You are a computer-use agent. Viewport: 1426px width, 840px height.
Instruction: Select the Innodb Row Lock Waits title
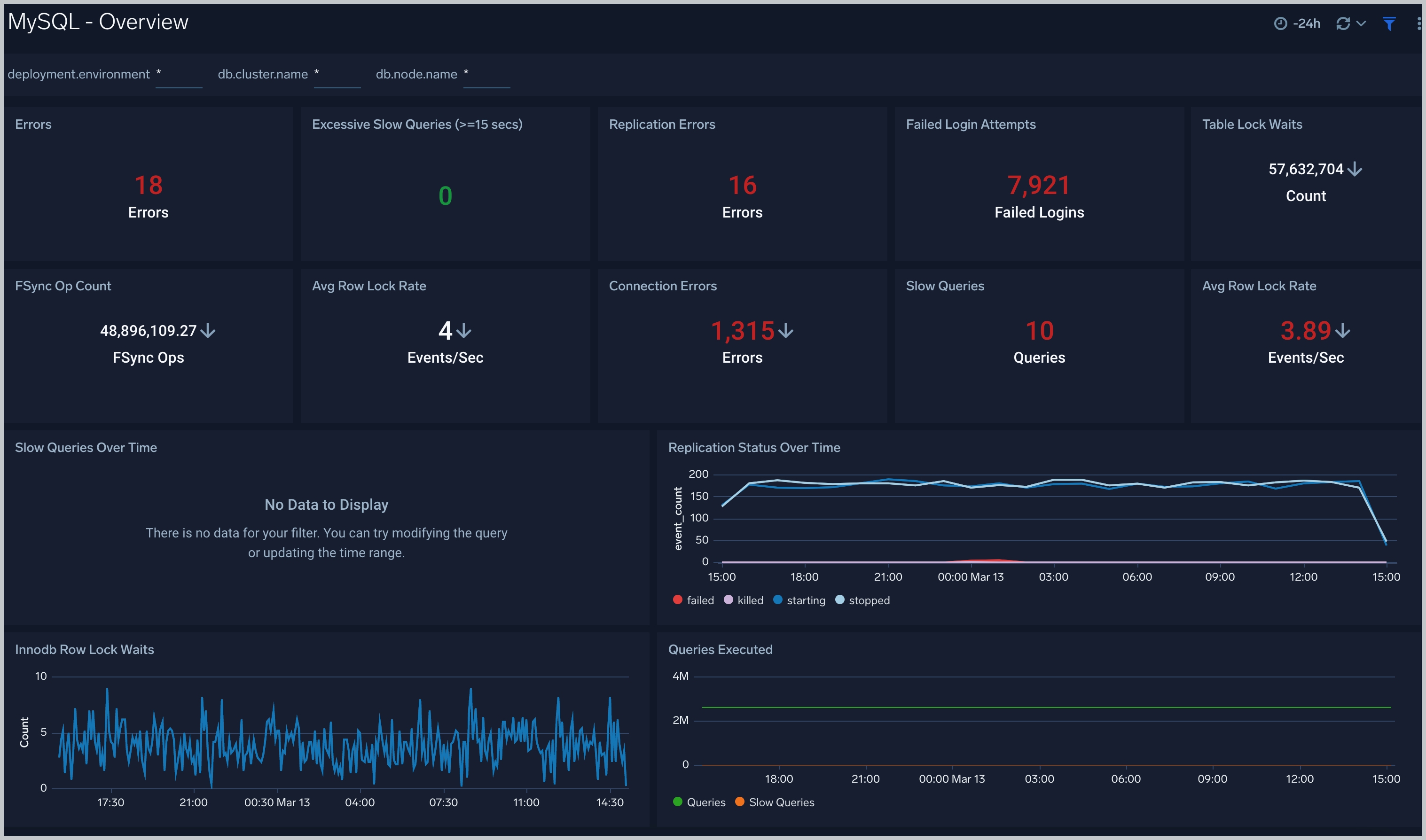click(x=84, y=650)
